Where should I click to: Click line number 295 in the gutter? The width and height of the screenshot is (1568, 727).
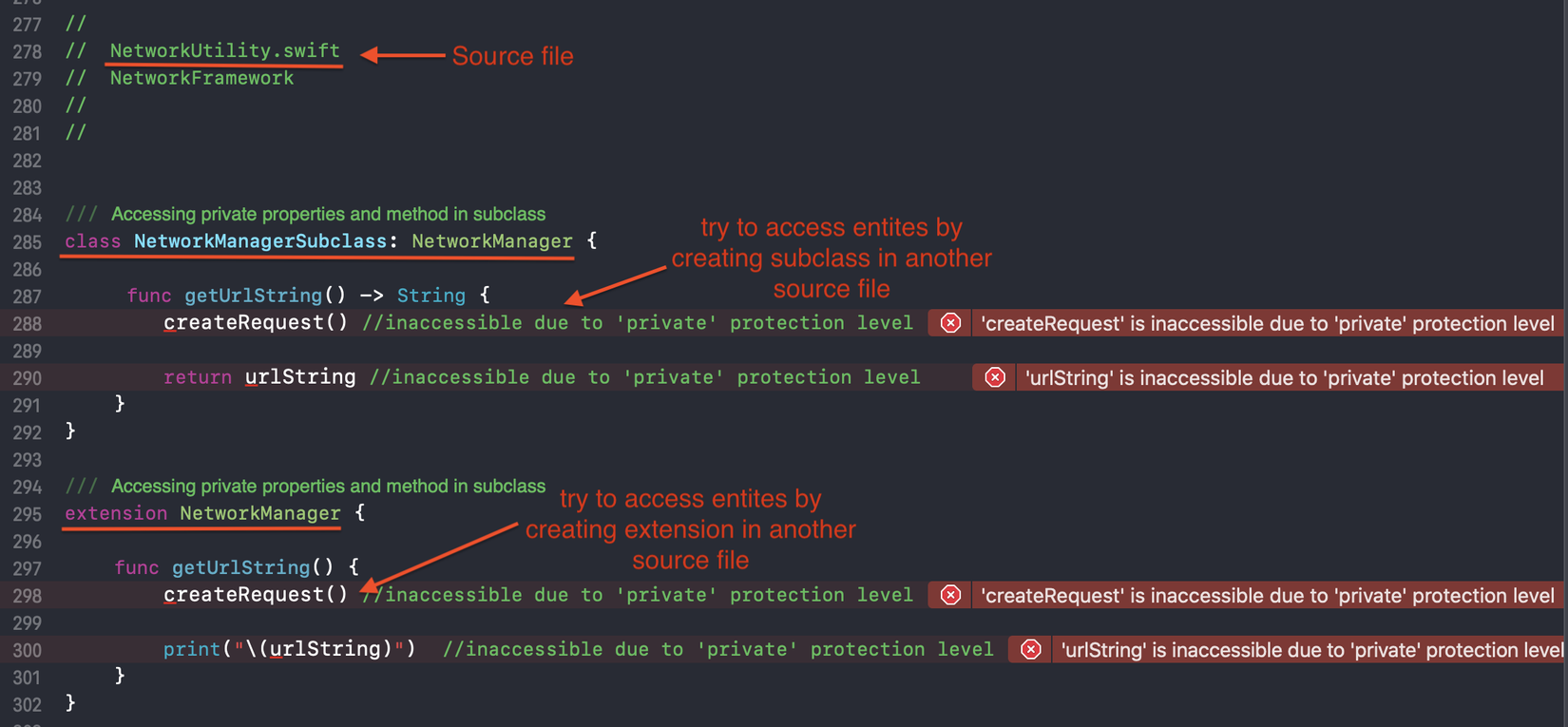27,514
